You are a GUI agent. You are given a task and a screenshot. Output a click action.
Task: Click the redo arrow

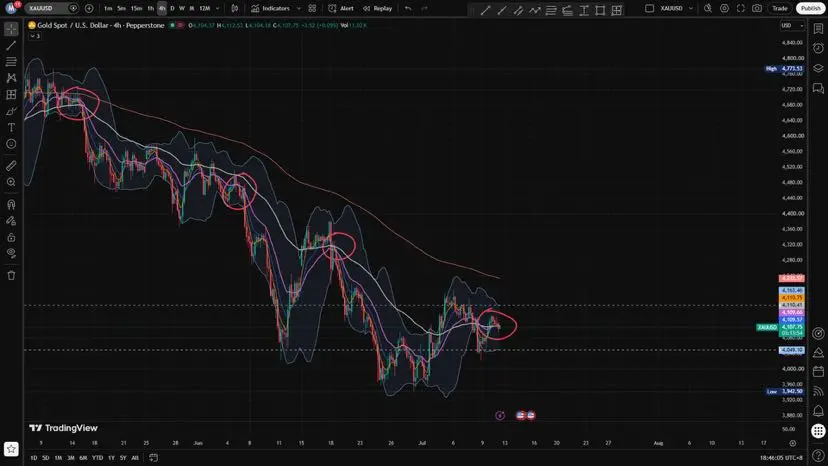(x=425, y=8)
